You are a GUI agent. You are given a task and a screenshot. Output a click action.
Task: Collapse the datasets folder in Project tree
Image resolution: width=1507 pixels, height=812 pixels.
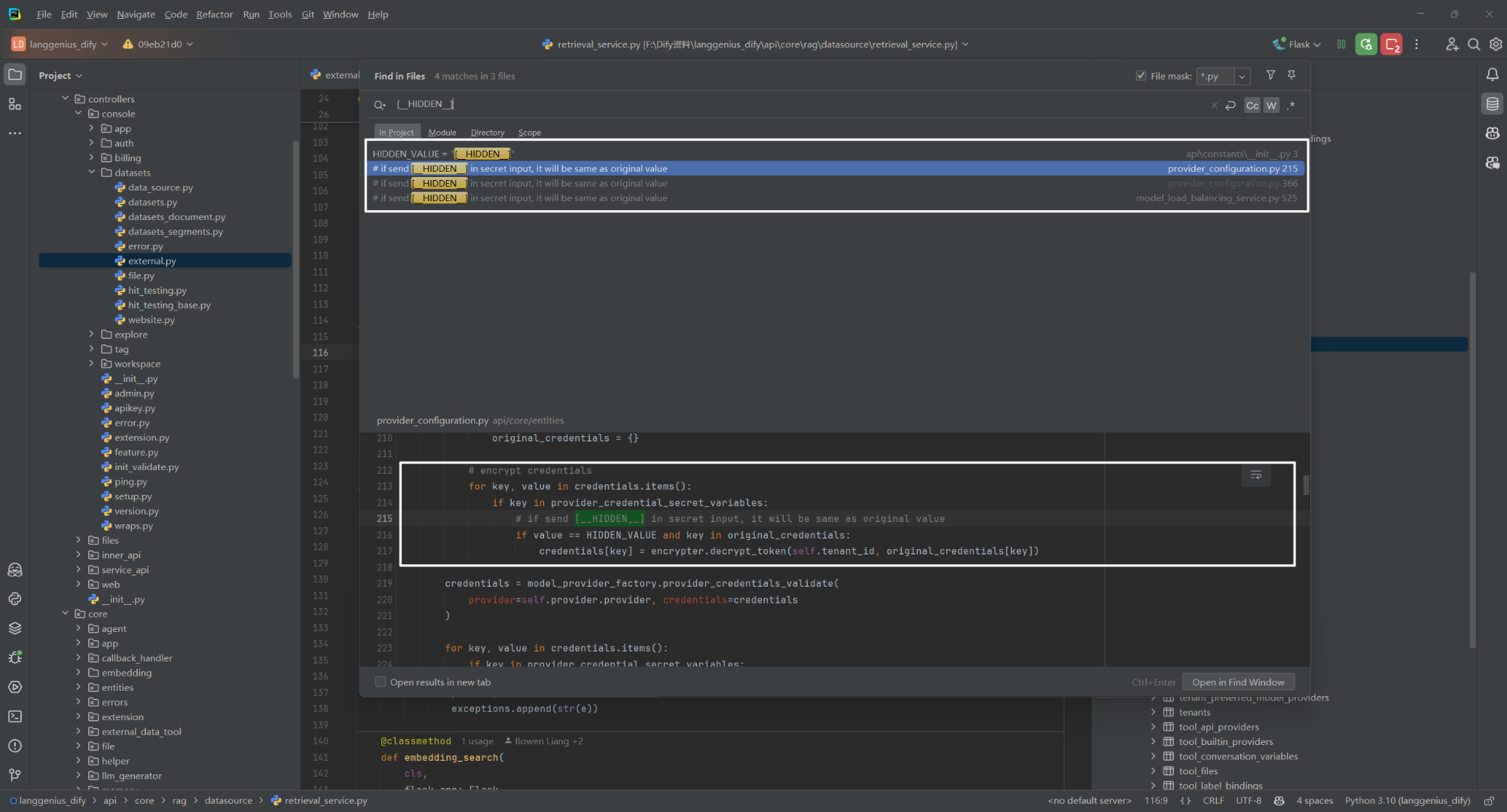click(x=92, y=172)
